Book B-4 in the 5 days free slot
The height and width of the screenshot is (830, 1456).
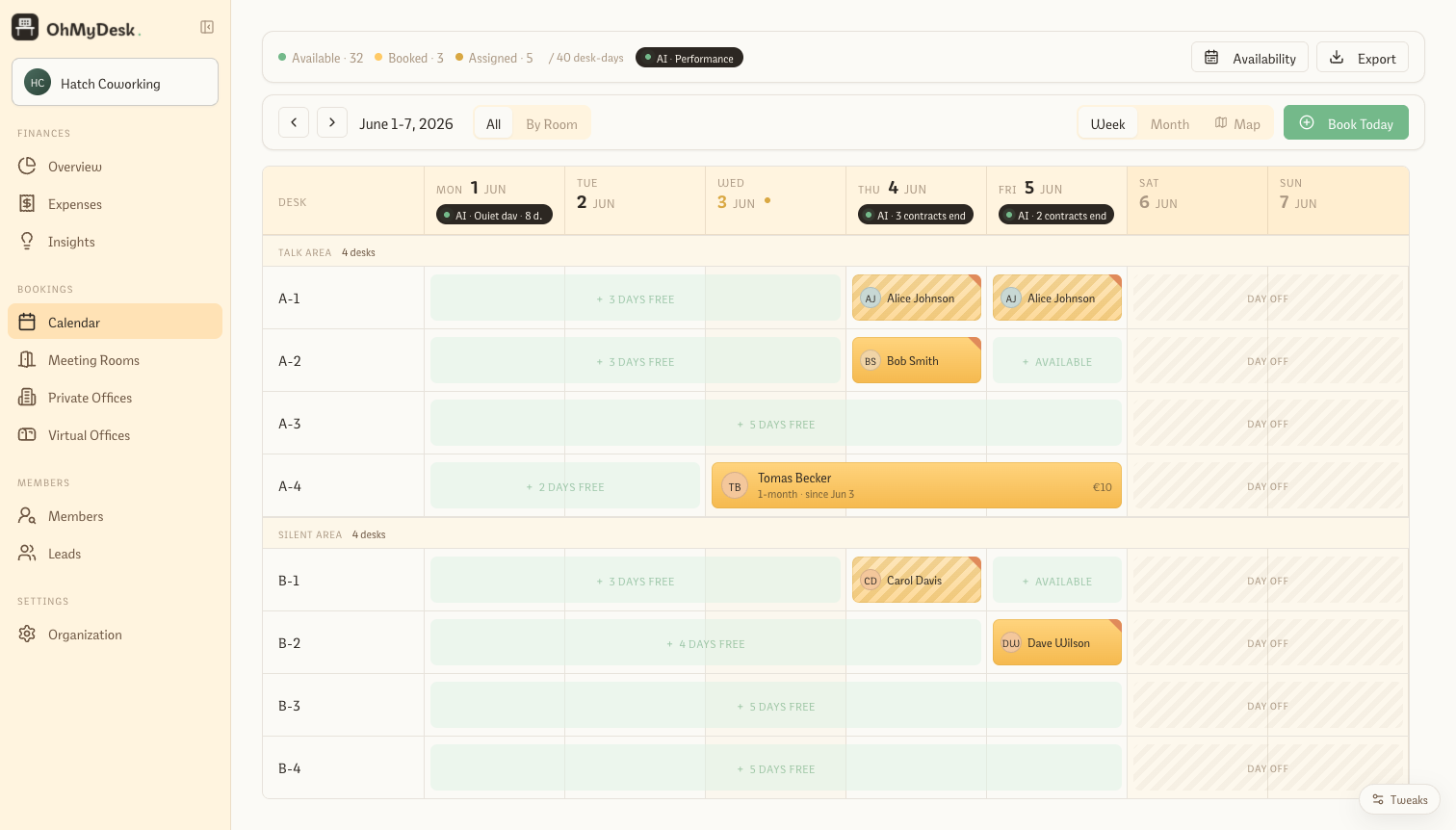tap(776, 767)
